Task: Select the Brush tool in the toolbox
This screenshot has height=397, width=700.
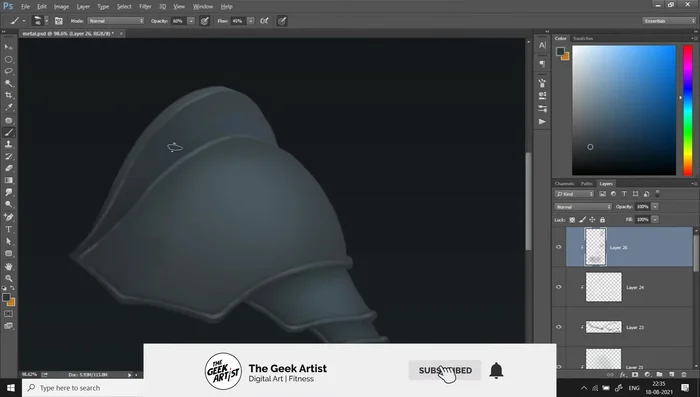Action: [x=8, y=132]
